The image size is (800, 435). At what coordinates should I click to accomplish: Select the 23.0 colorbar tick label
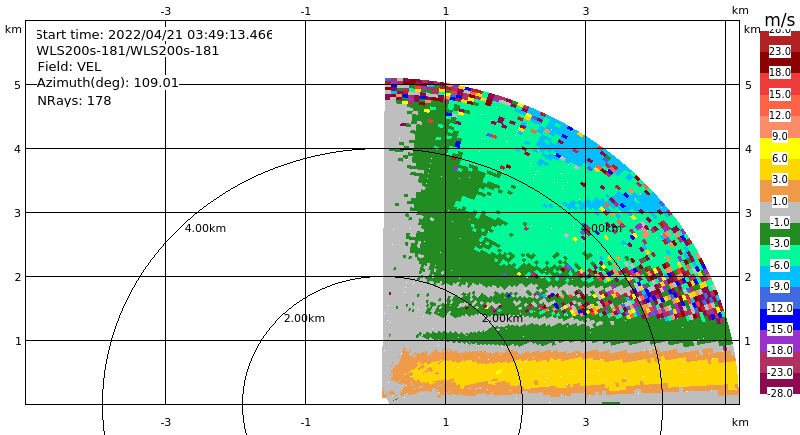[780, 51]
